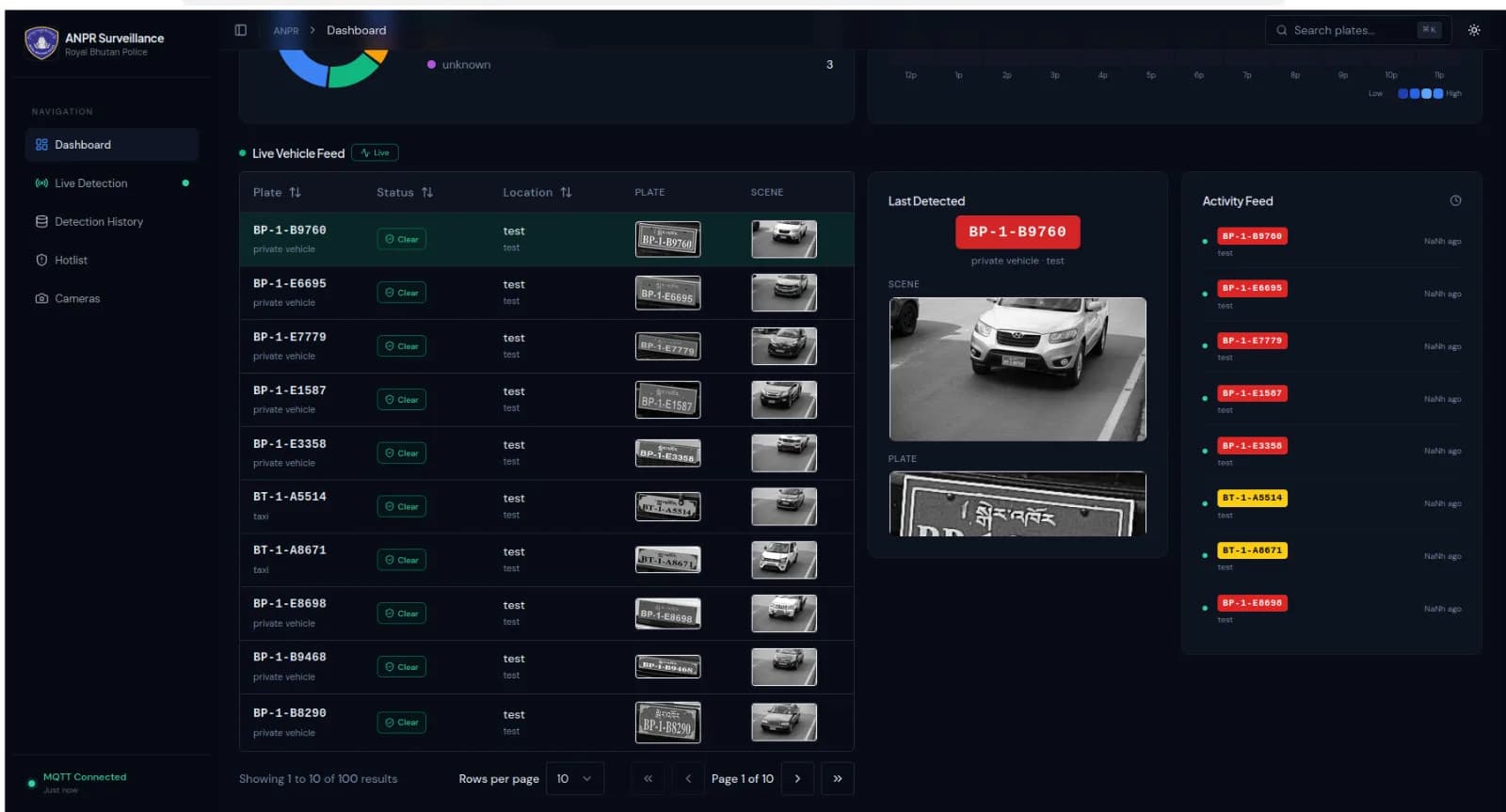Click Showing 1 to 10 of 100 results

pos(318,779)
